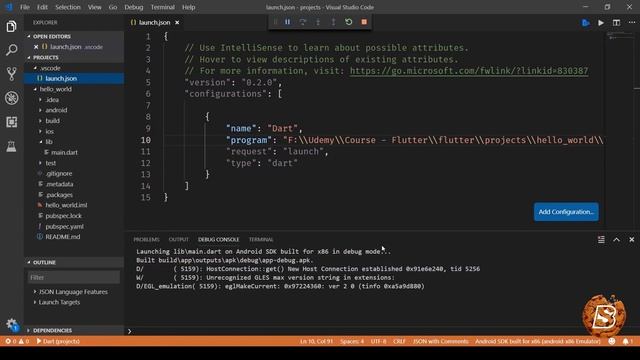Click the Add Configuration button

566,212
